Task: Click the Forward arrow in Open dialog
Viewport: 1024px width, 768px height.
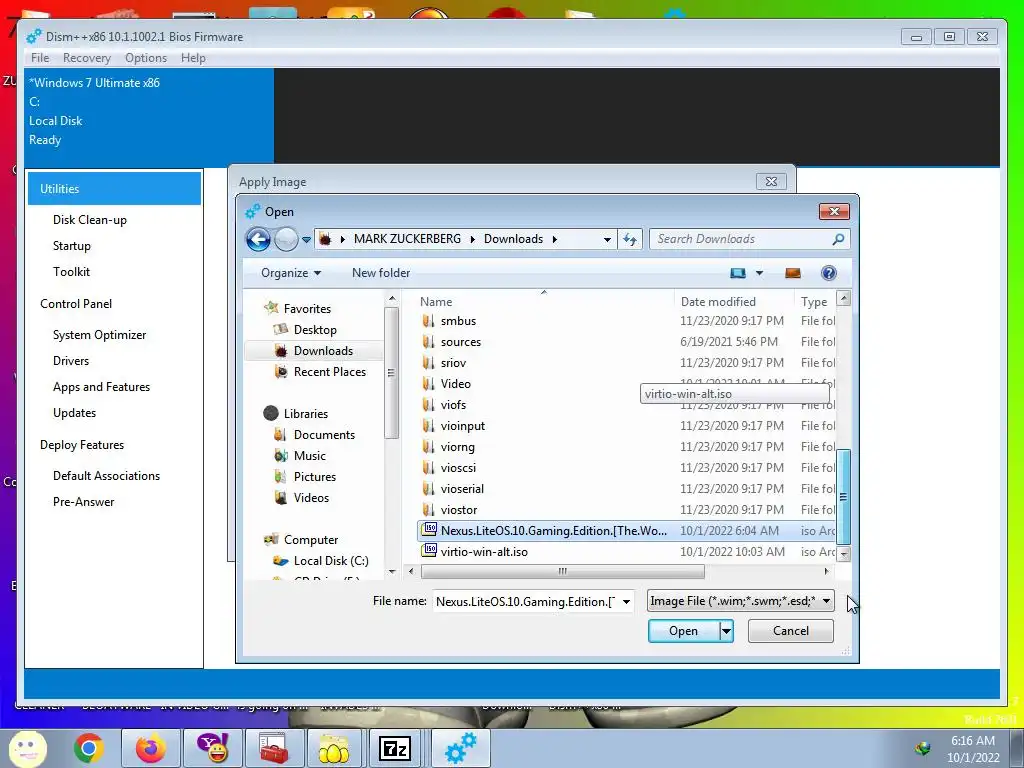Action: pyautogui.click(x=286, y=240)
